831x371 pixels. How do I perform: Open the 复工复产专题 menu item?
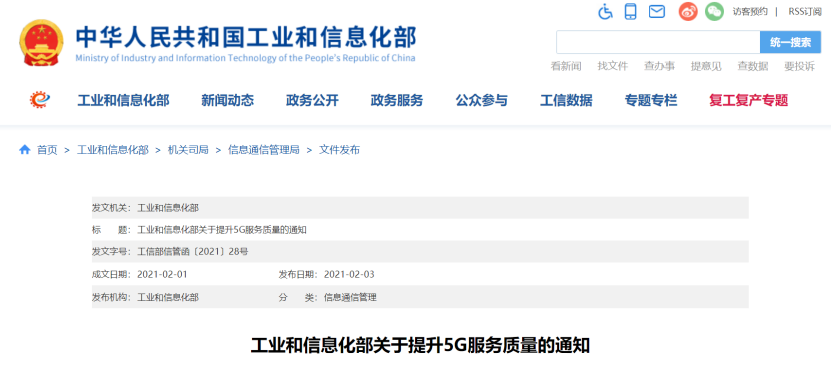coord(748,100)
